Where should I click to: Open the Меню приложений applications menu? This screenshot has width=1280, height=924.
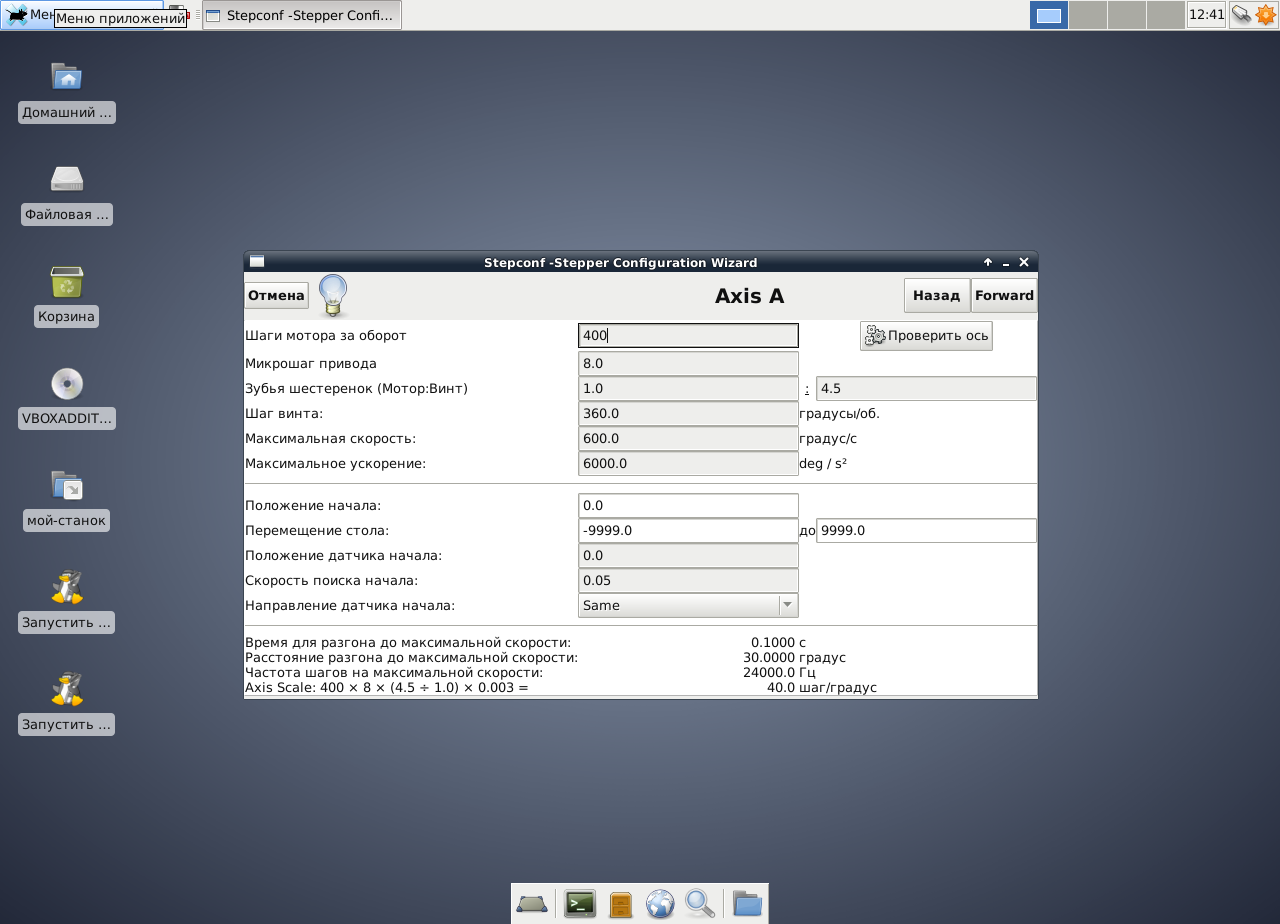[28, 14]
